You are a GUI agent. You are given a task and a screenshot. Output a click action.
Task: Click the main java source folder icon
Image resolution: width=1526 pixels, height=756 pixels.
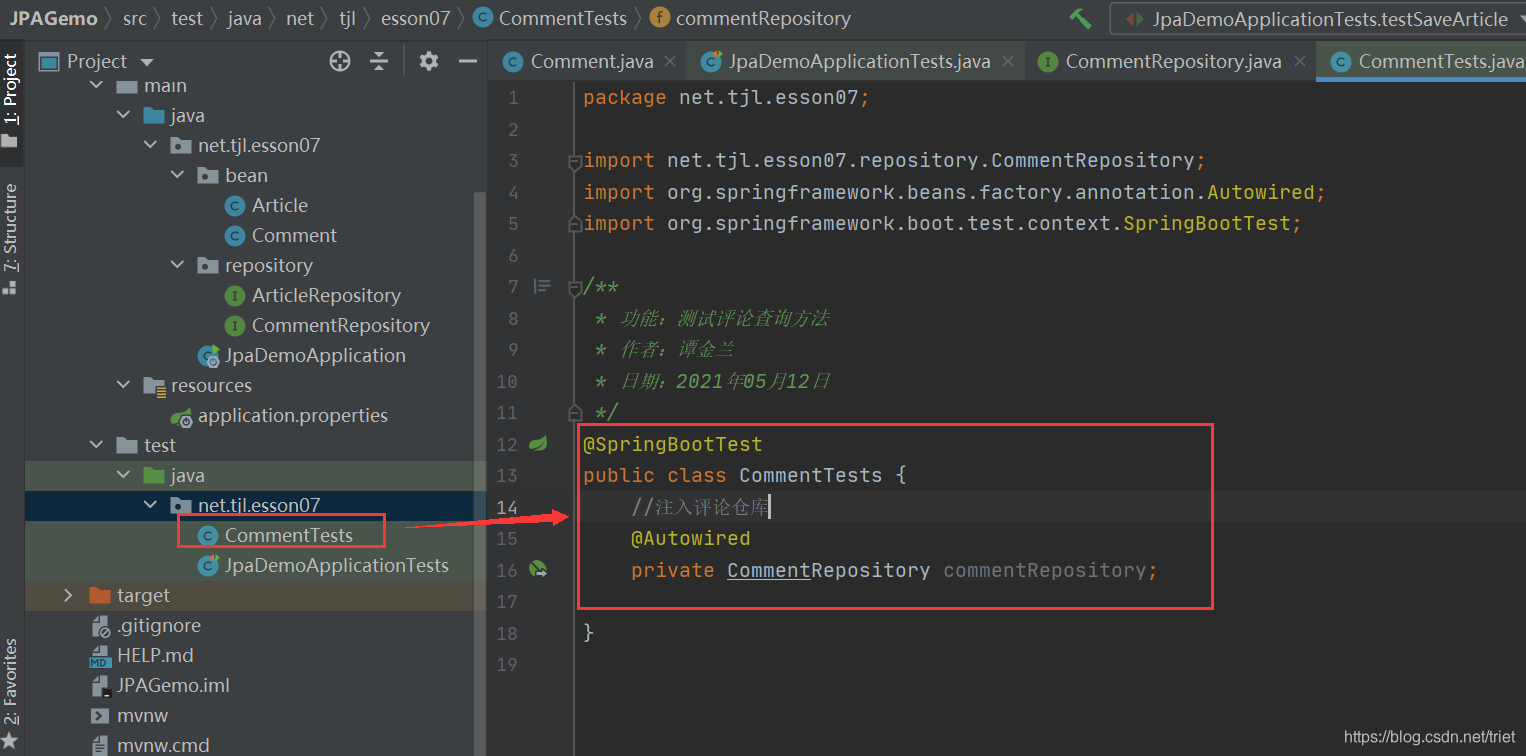pos(154,116)
